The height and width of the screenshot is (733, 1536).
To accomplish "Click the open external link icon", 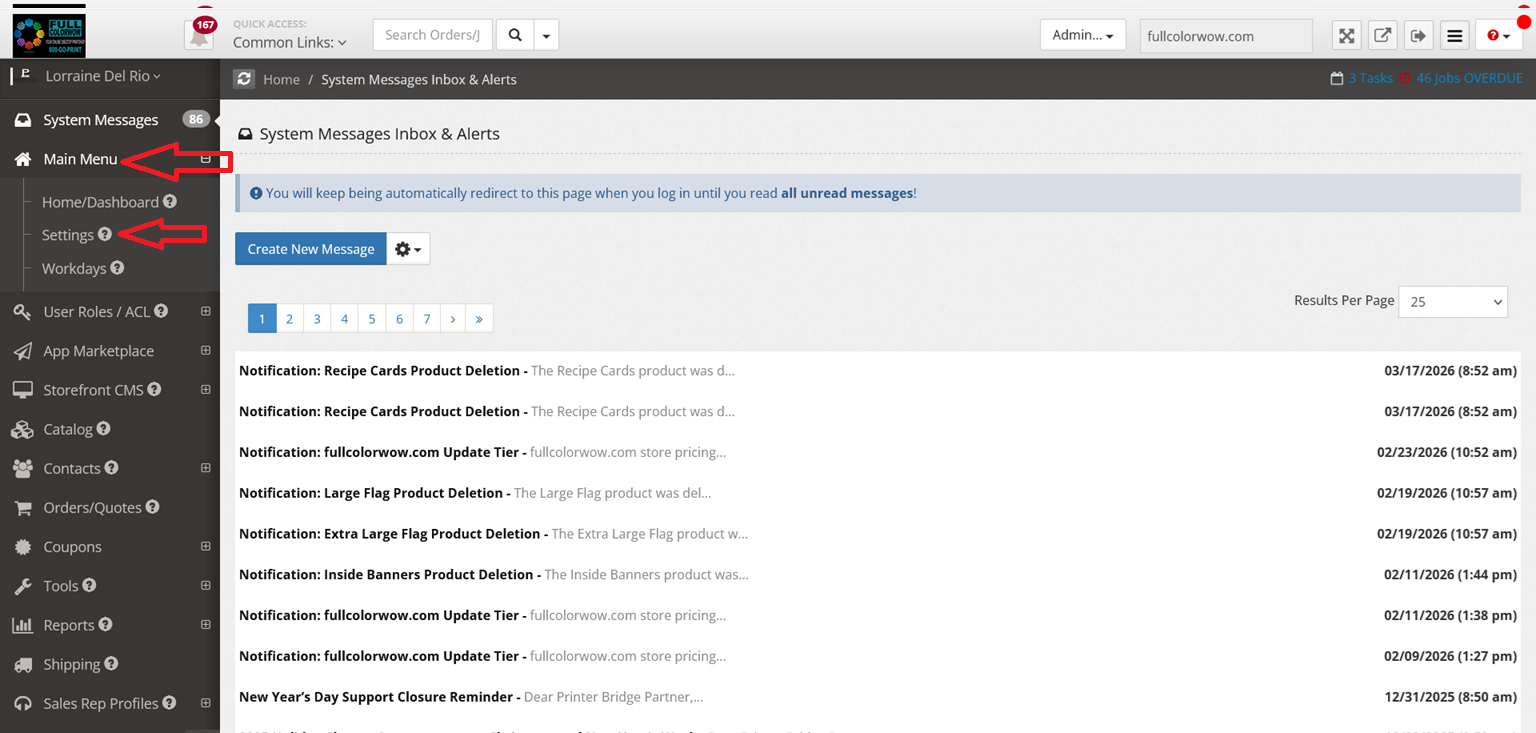I will coord(1382,36).
